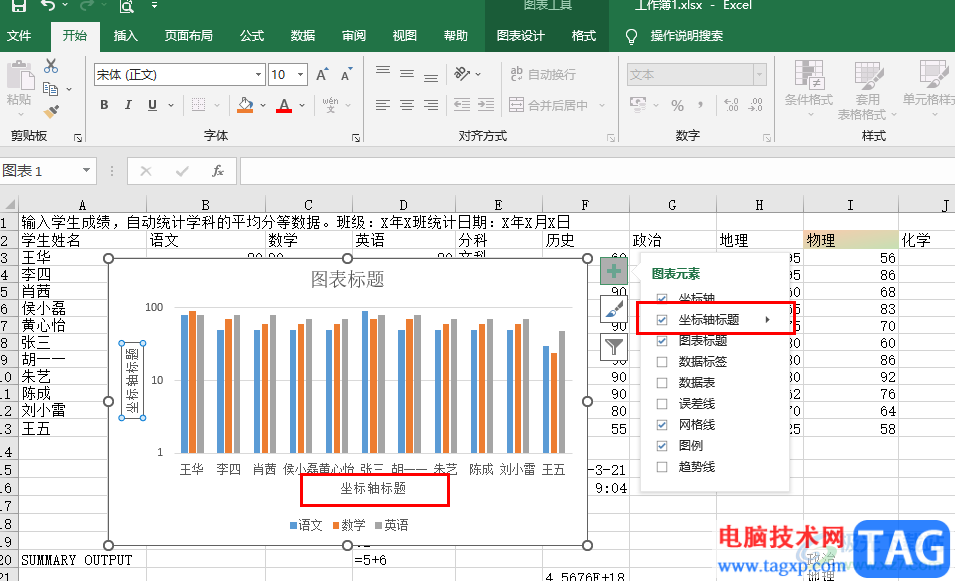Increase font size with the large A
This screenshot has width=955, height=581.
[322, 74]
